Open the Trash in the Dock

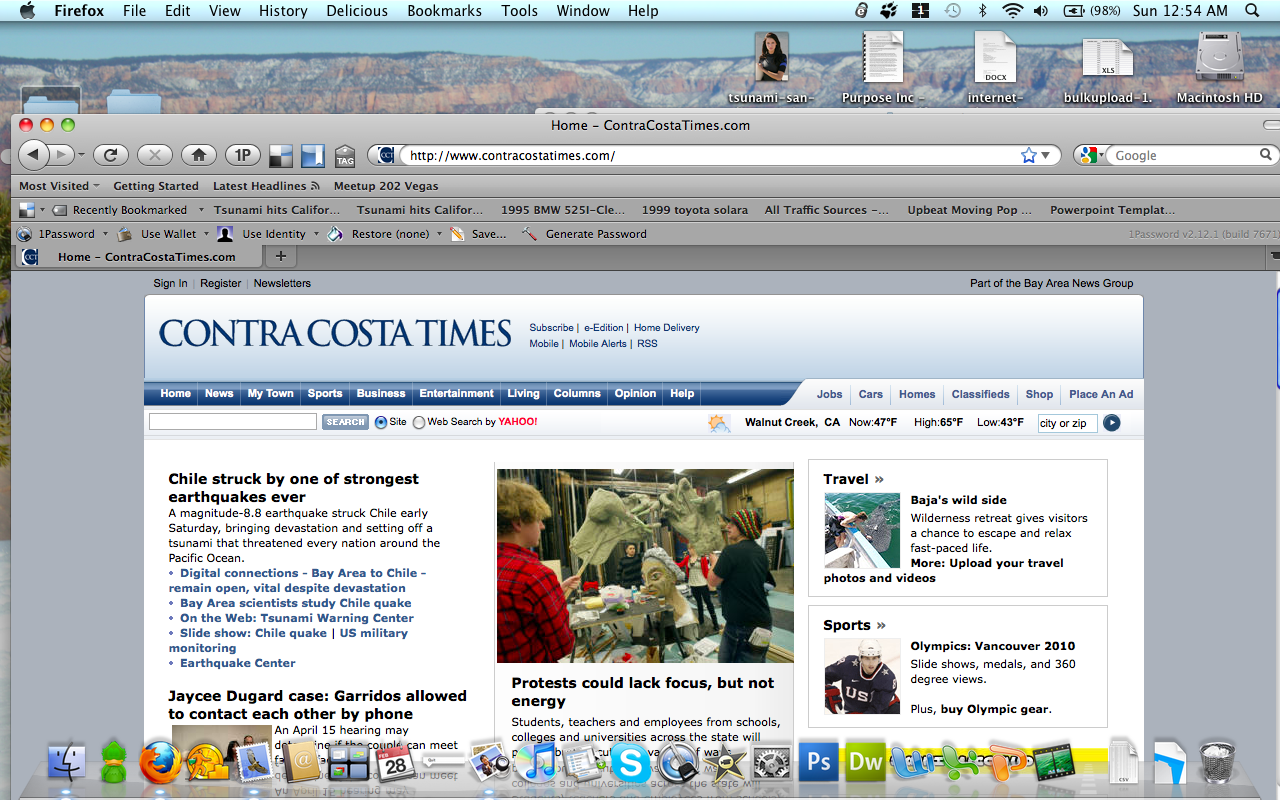coord(1216,763)
